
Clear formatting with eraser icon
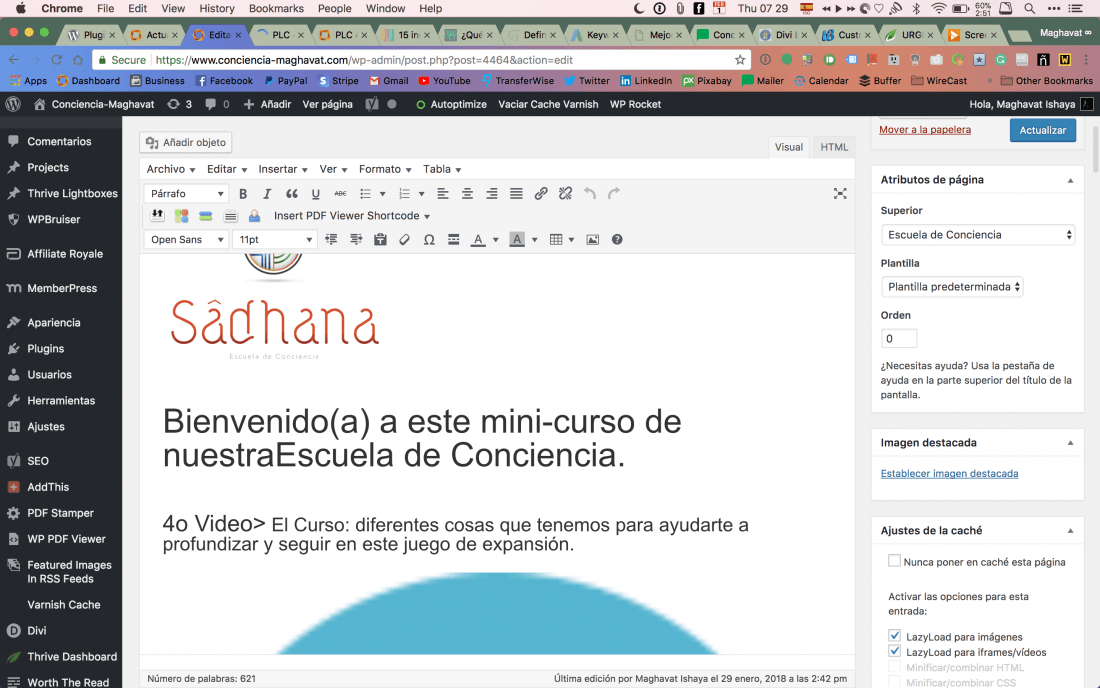click(405, 240)
